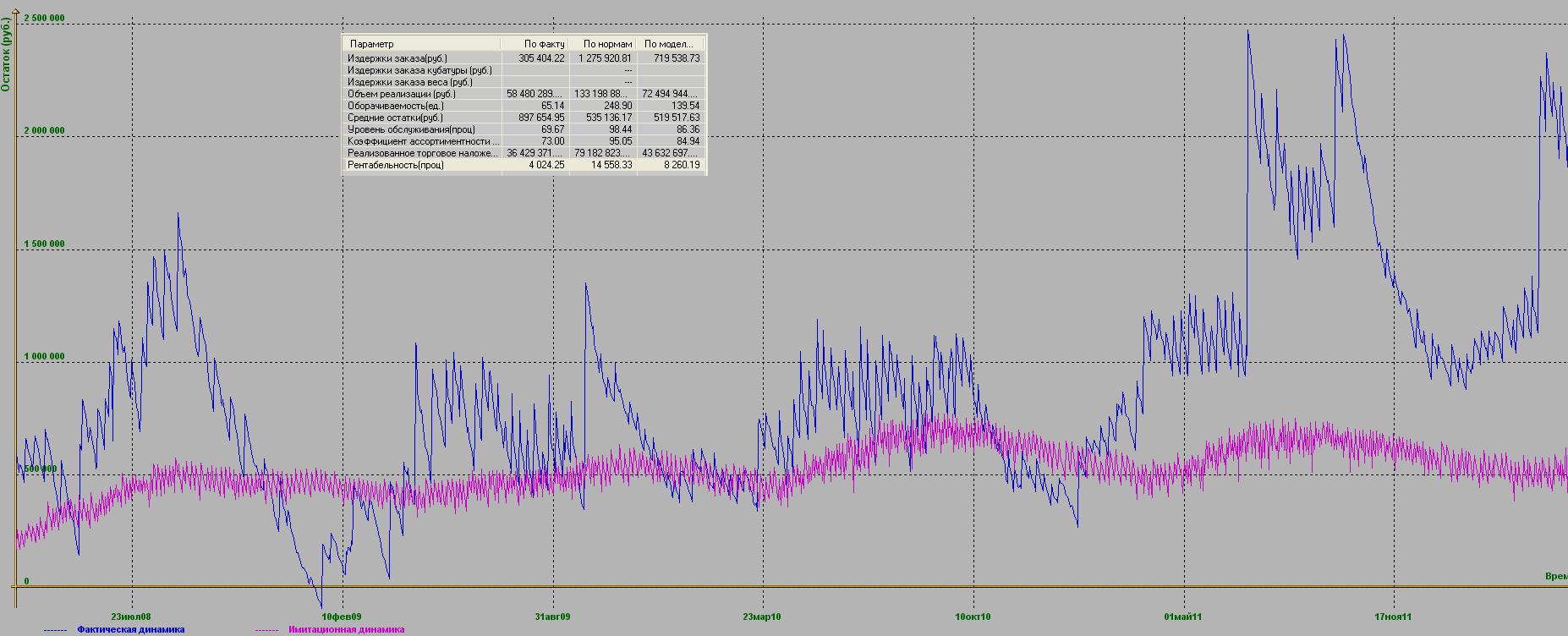Image resolution: width=1568 pixels, height=636 pixels.
Task: Click the value 72 494 944... cell
Action: (671, 94)
